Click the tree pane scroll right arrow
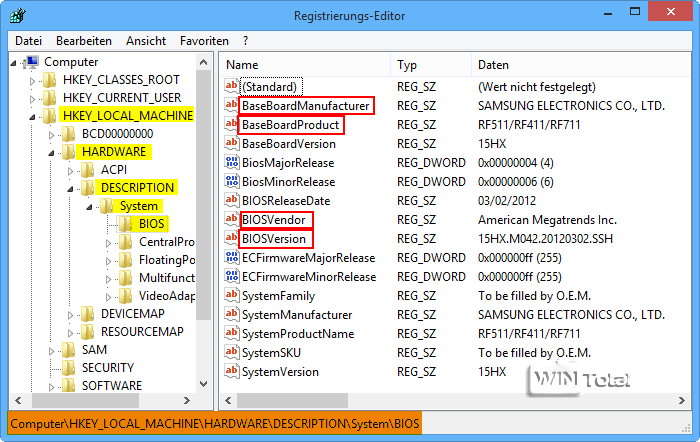The image size is (700, 442). coord(187,400)
